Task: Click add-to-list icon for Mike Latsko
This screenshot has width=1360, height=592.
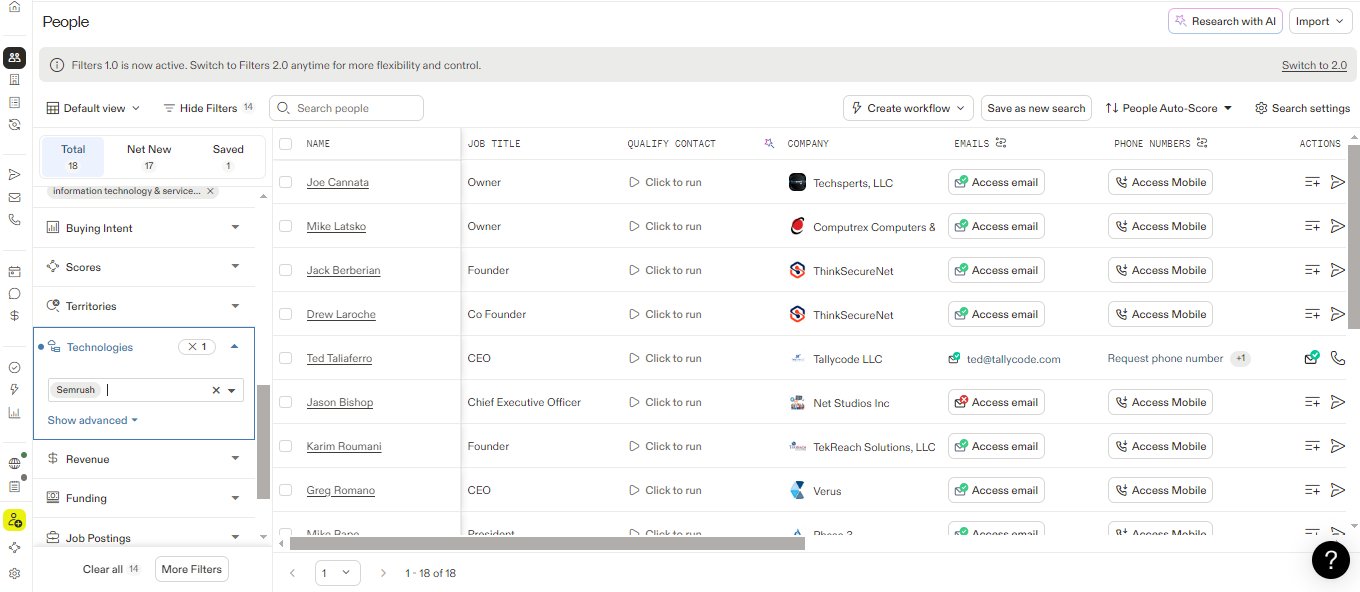Action: pyautogui.click(x=1312, y=226)
